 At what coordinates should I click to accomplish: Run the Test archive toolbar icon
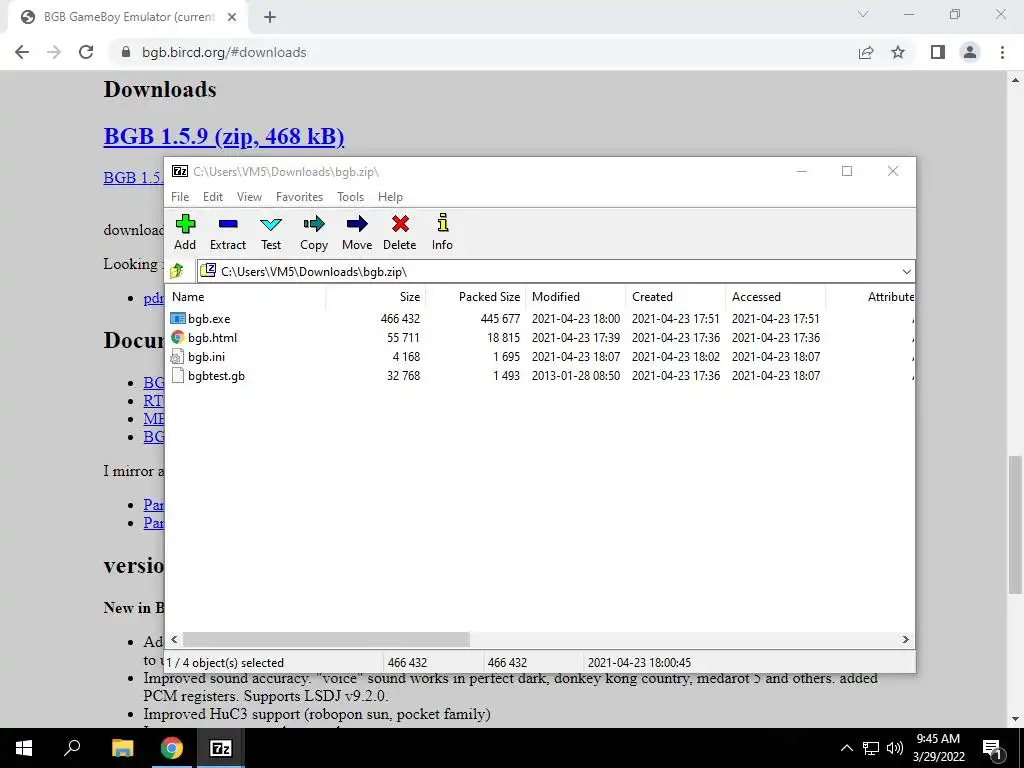click(271, 224)
